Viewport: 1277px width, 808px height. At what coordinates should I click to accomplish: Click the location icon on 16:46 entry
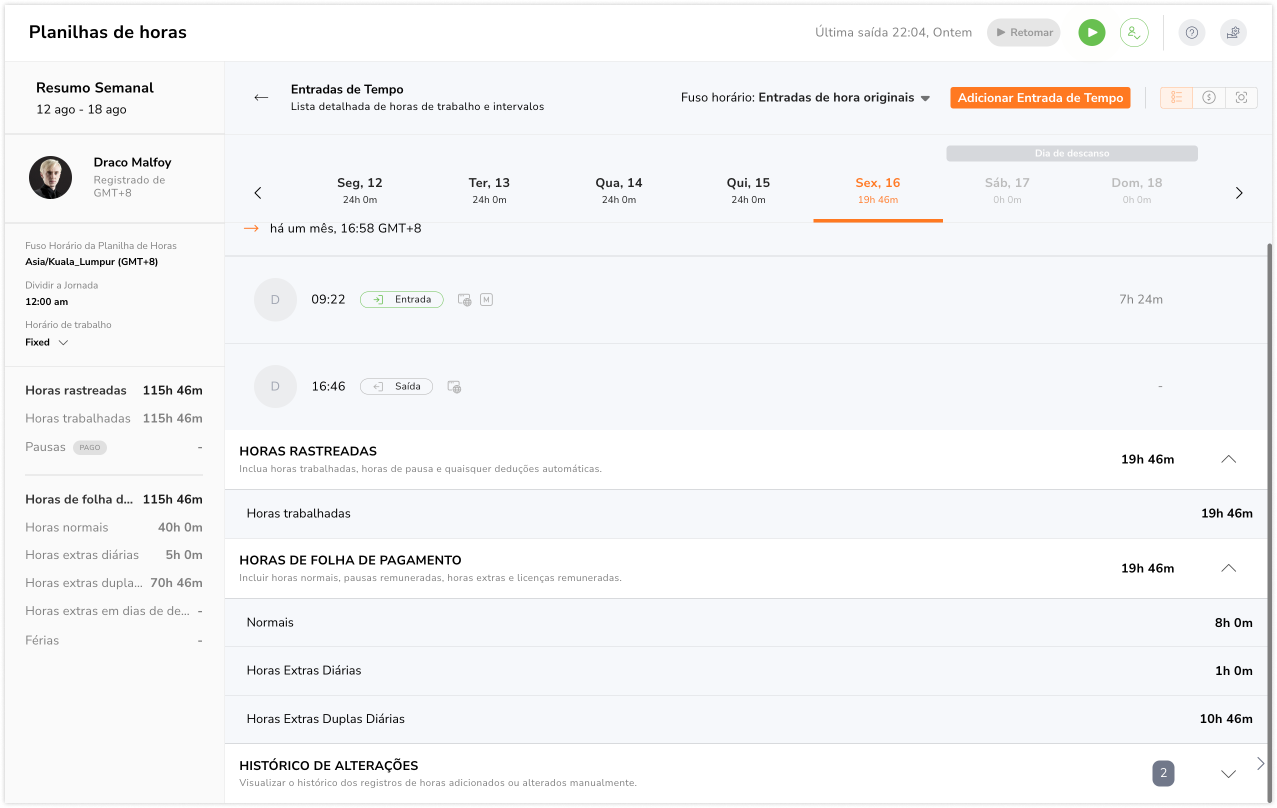(x=455, y=386)
